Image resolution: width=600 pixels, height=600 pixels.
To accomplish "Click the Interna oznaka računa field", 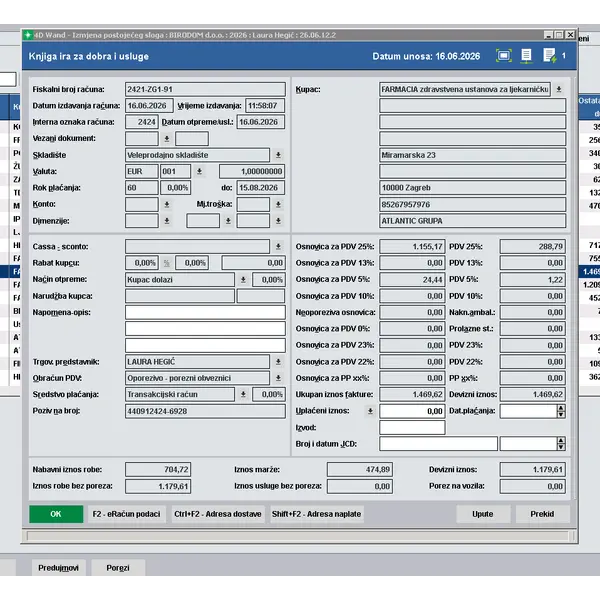I will tap(142, 122).
